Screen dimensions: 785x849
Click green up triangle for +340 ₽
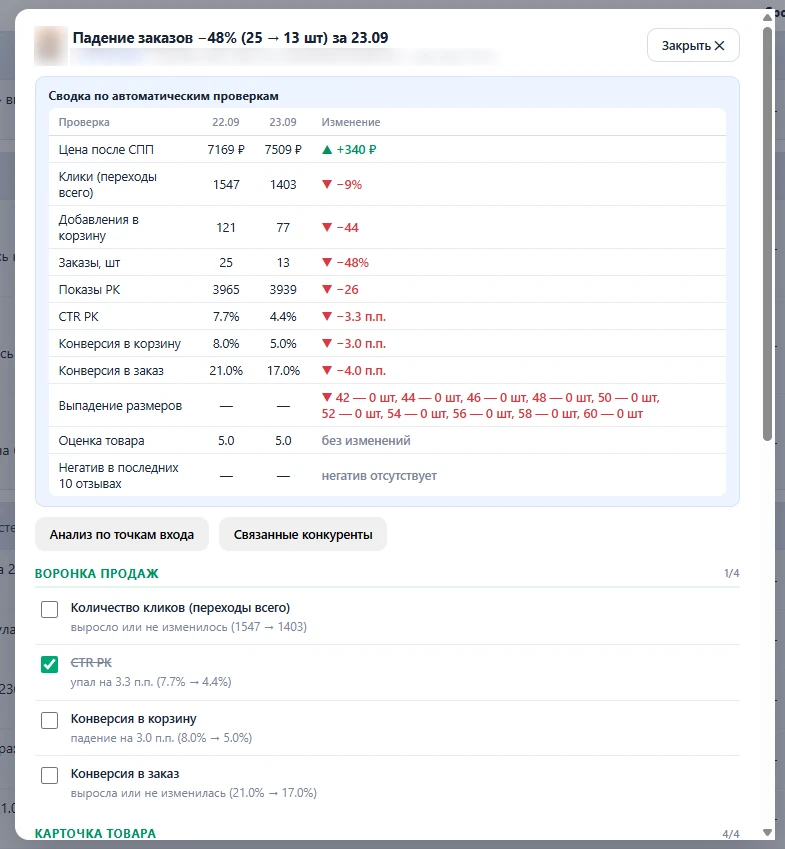[326, 149]
